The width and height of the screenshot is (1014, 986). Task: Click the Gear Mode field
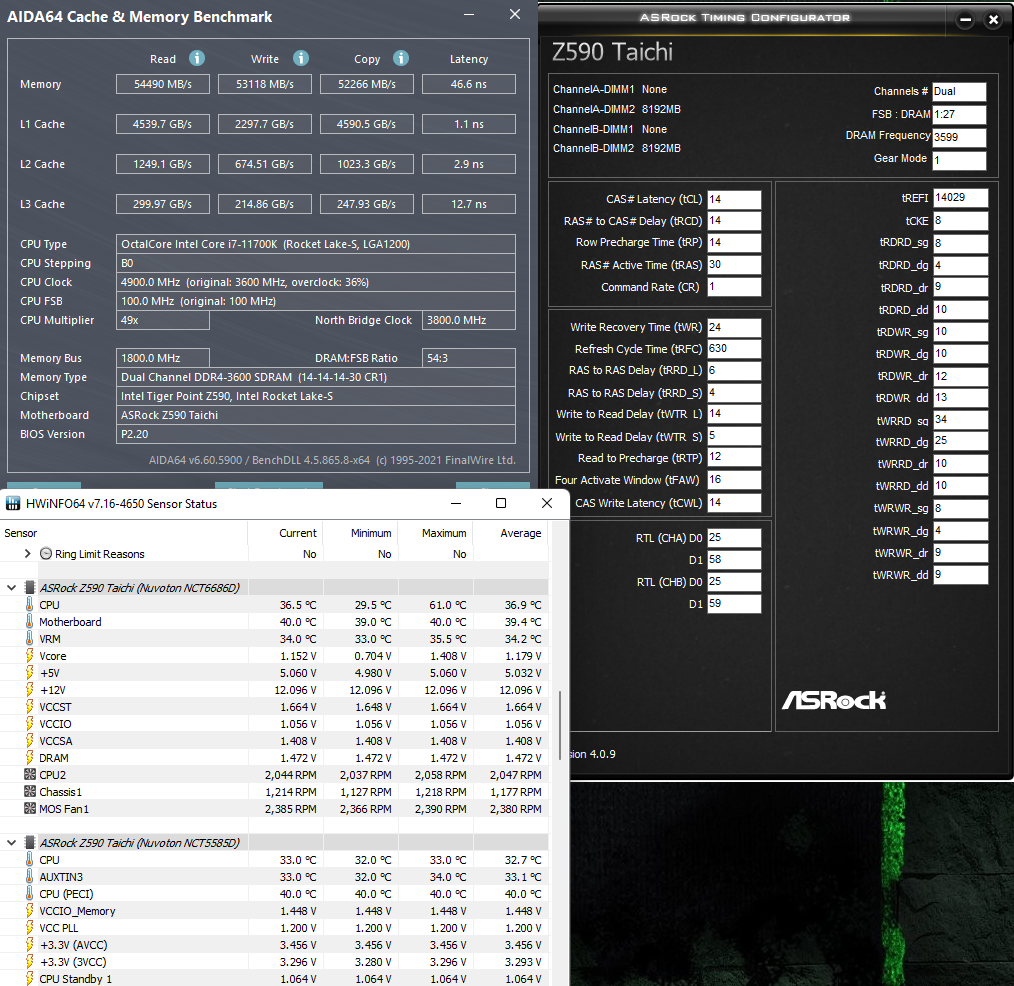(959, 159)
